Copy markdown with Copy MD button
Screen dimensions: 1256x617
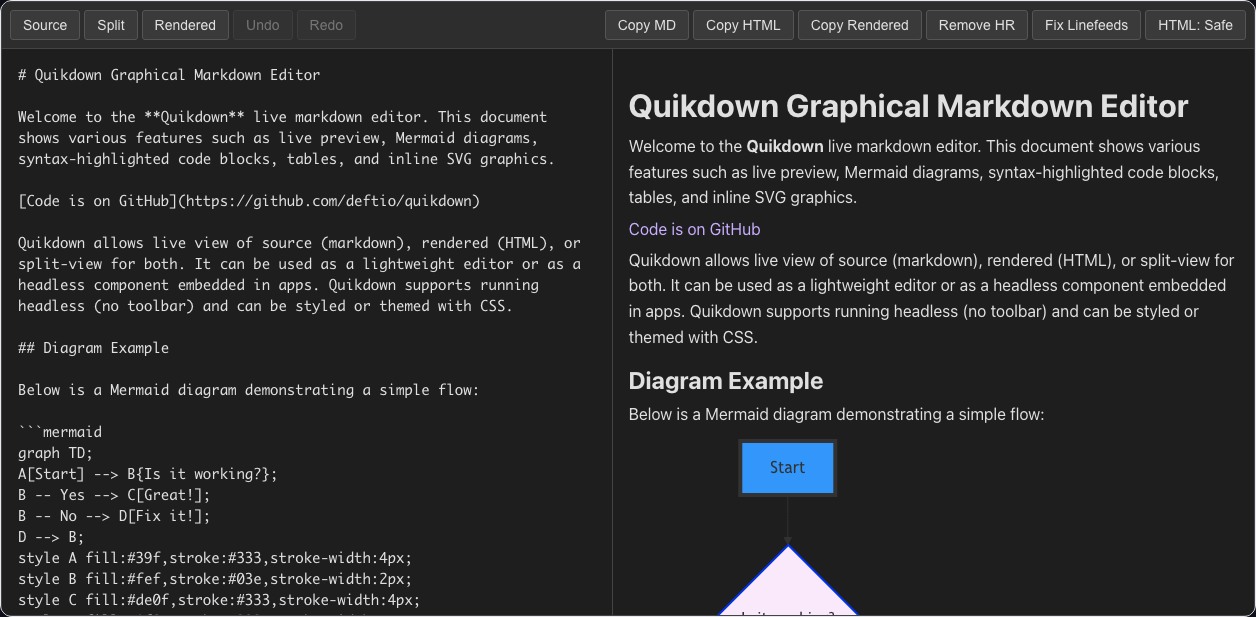point(647,25)
